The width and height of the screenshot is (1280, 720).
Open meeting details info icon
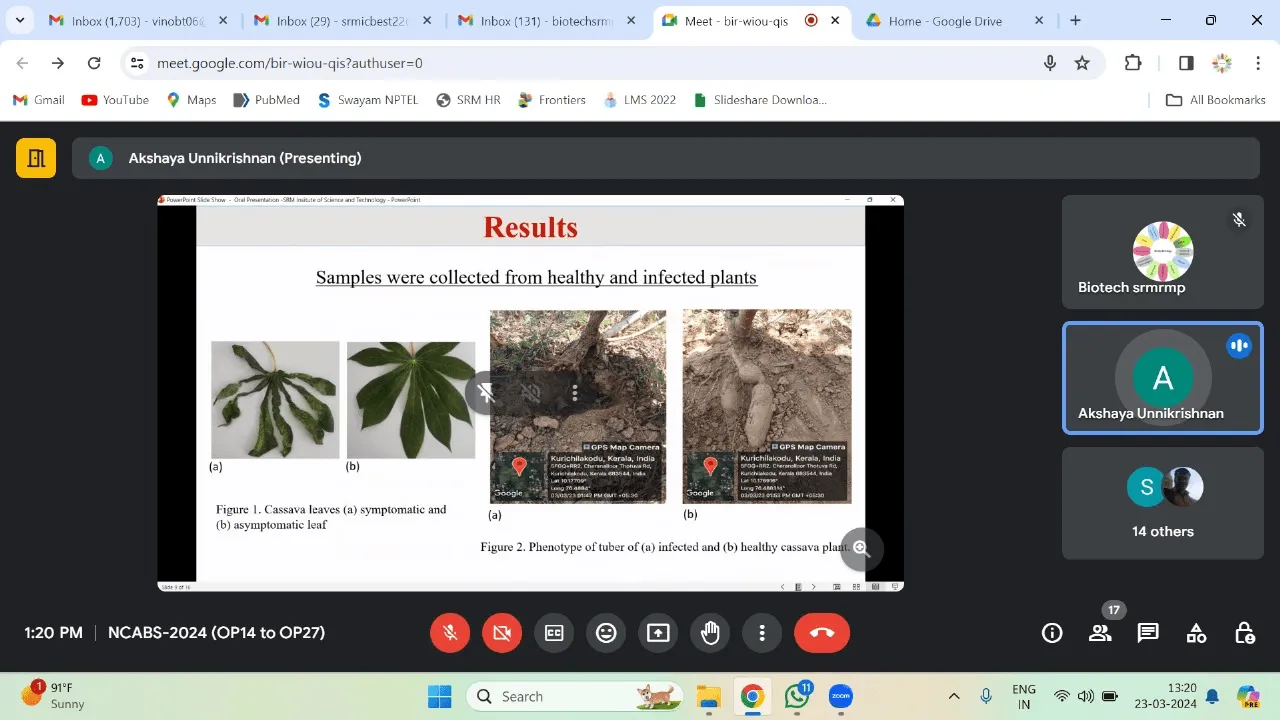1052,632
